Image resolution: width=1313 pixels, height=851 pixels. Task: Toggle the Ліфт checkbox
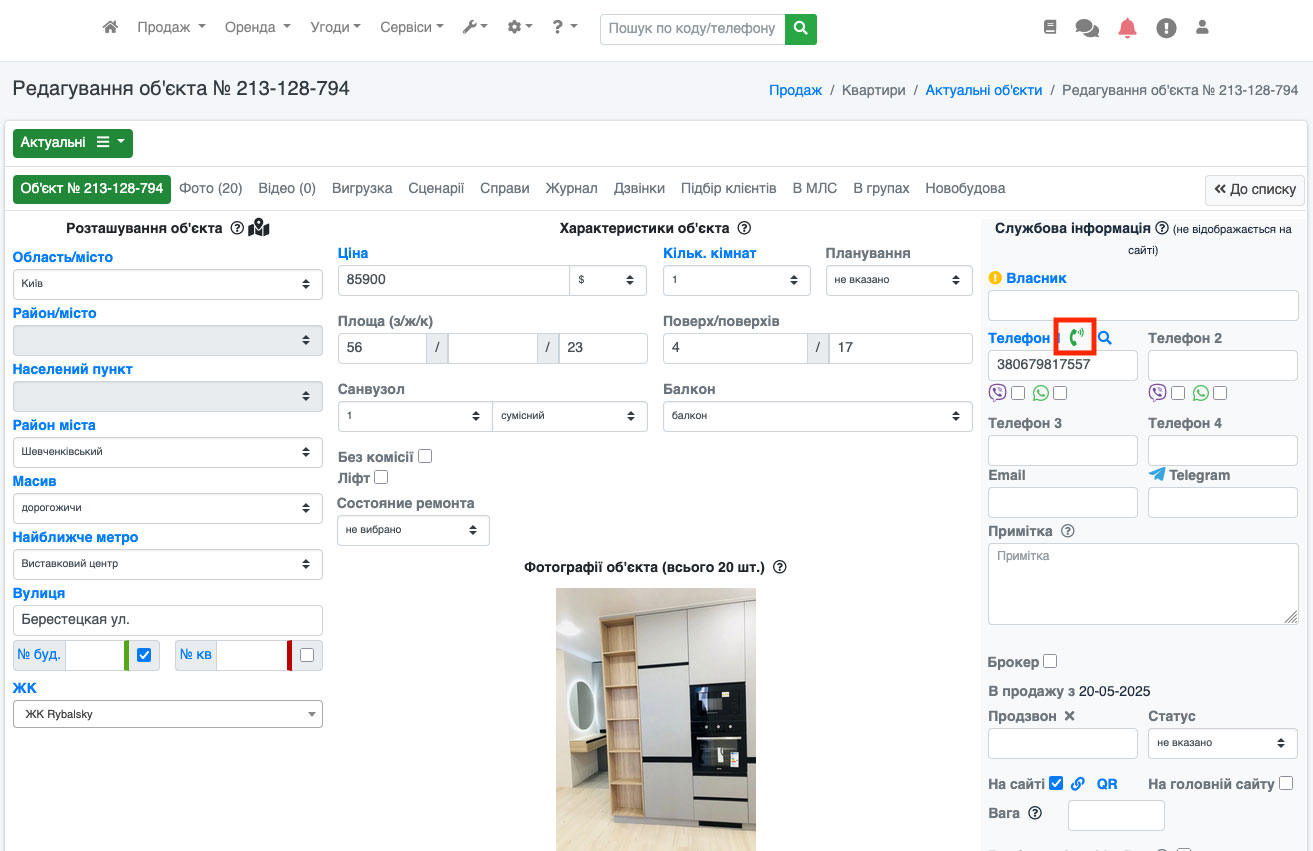coord(381,478)
